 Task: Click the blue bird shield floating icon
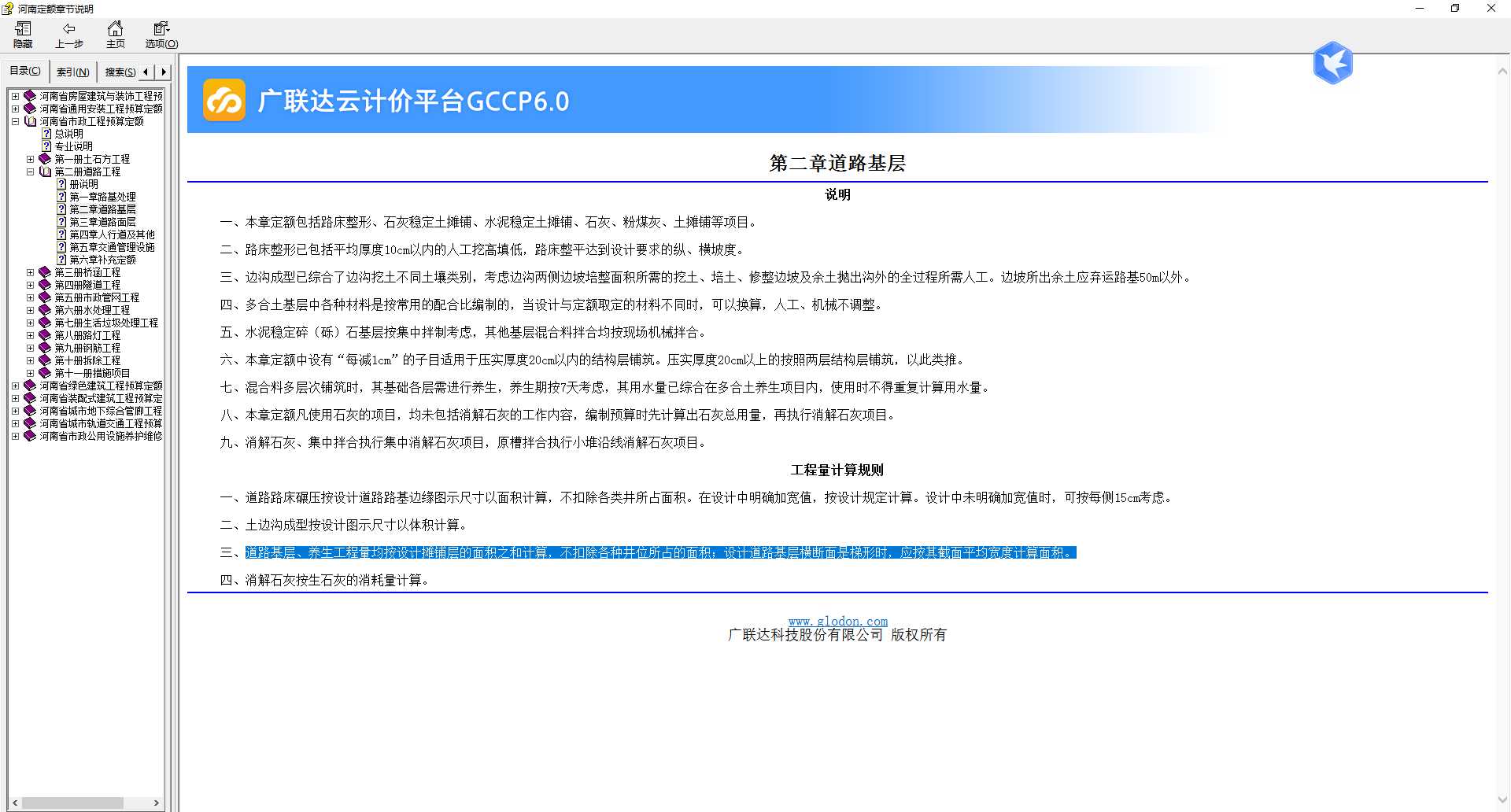[1332, 63]
